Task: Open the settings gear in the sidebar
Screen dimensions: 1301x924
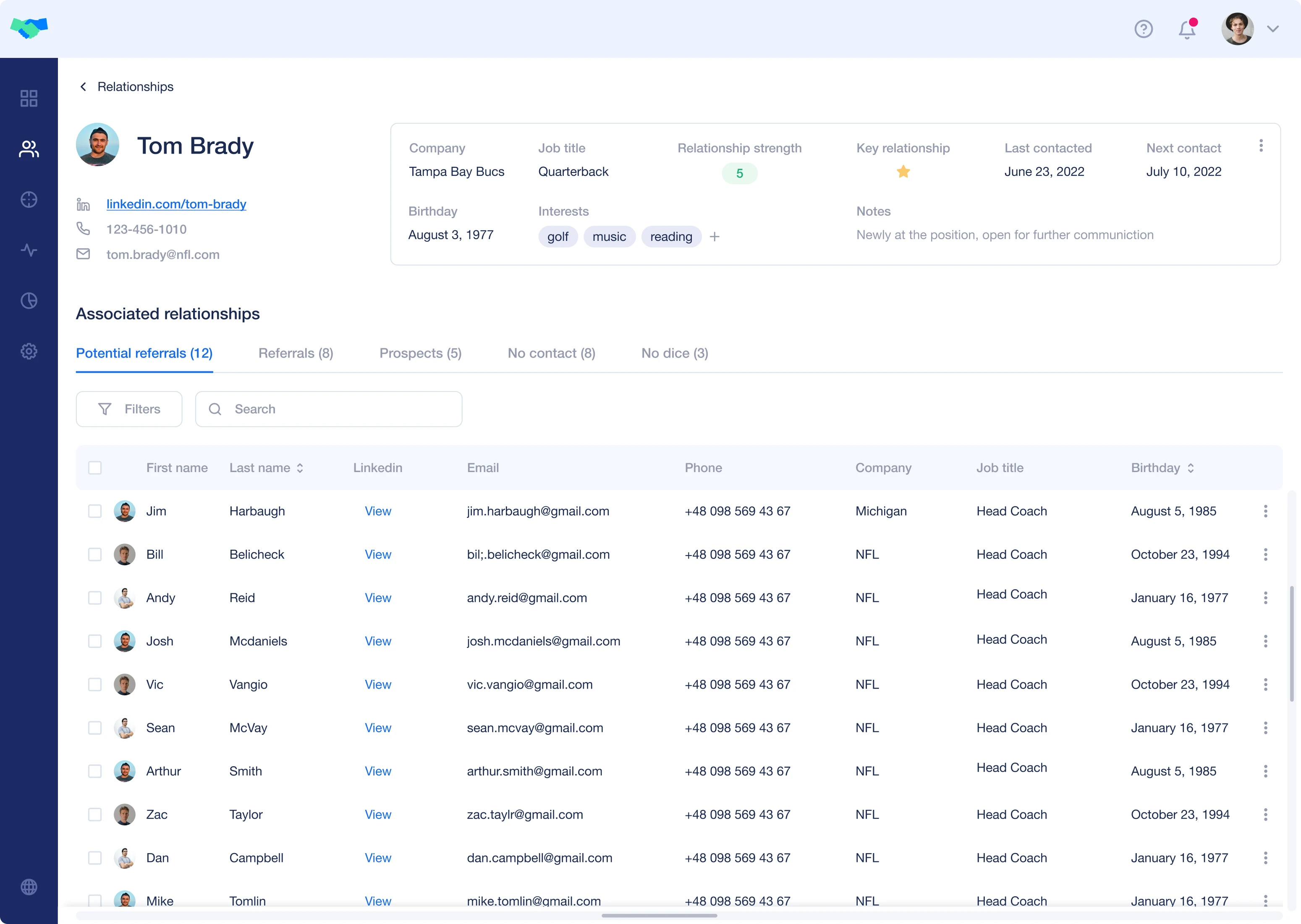Action: 29,351
